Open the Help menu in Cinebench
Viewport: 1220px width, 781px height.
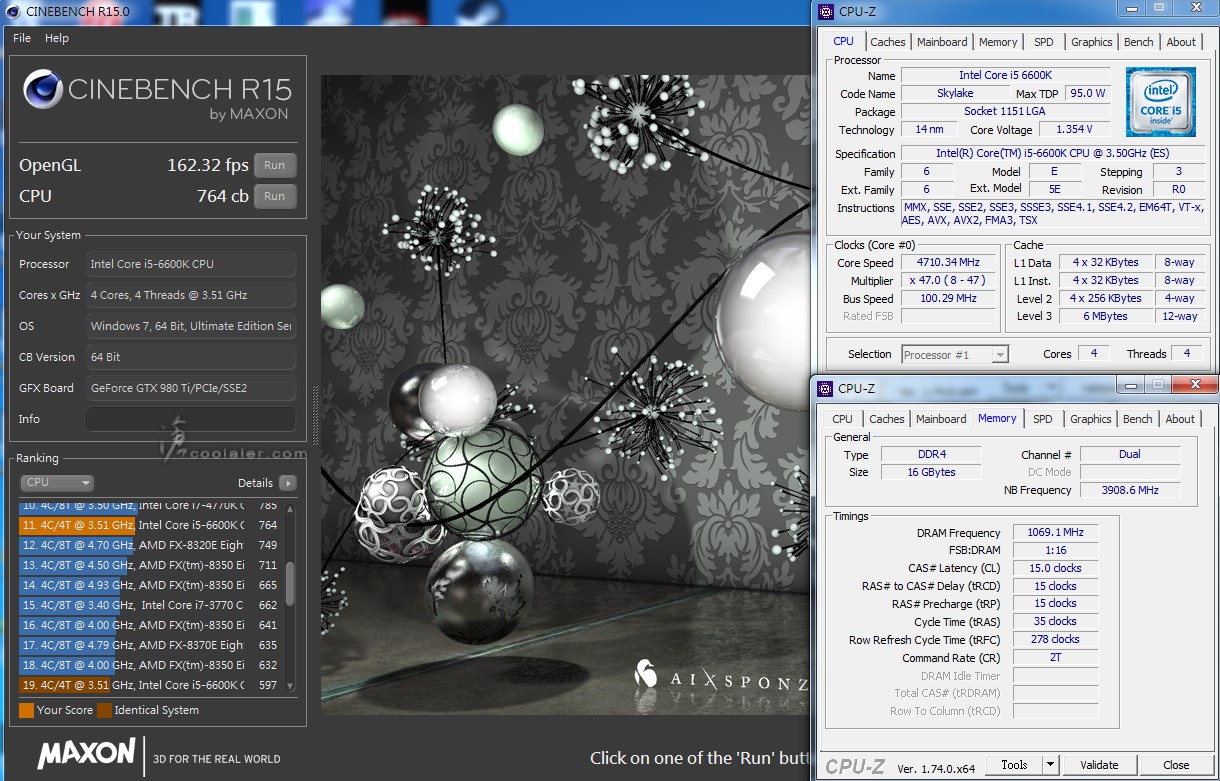[57, 38]
